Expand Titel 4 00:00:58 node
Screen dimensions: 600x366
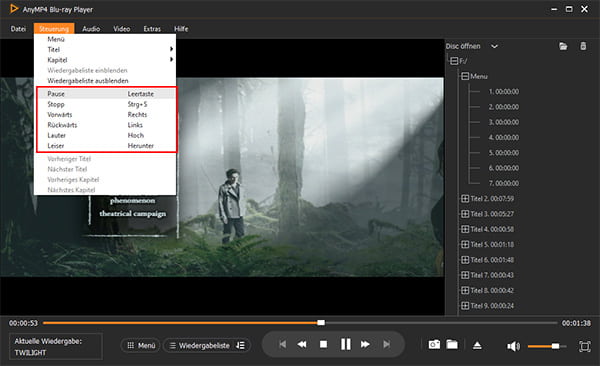[x=465, y=229]
